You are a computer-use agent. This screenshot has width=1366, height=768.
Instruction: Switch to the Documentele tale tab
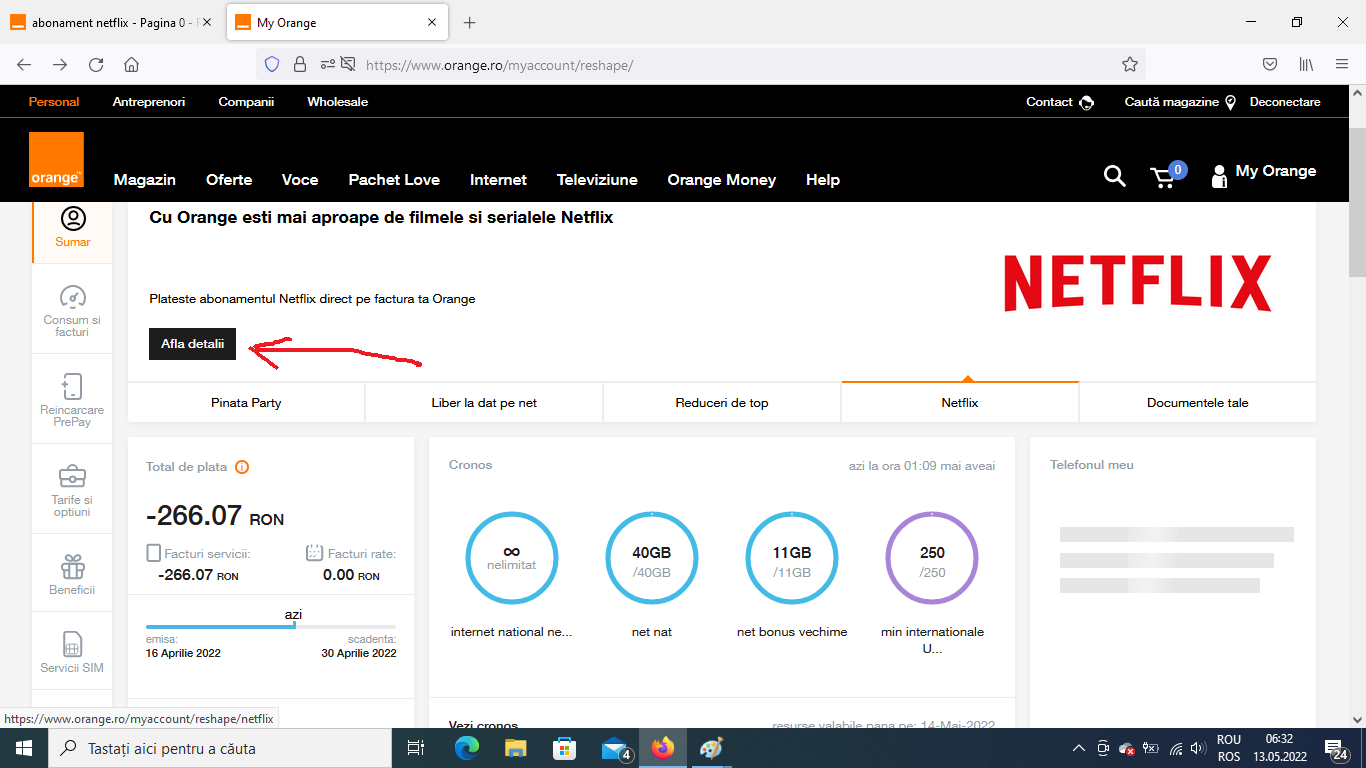point(1197,402)
